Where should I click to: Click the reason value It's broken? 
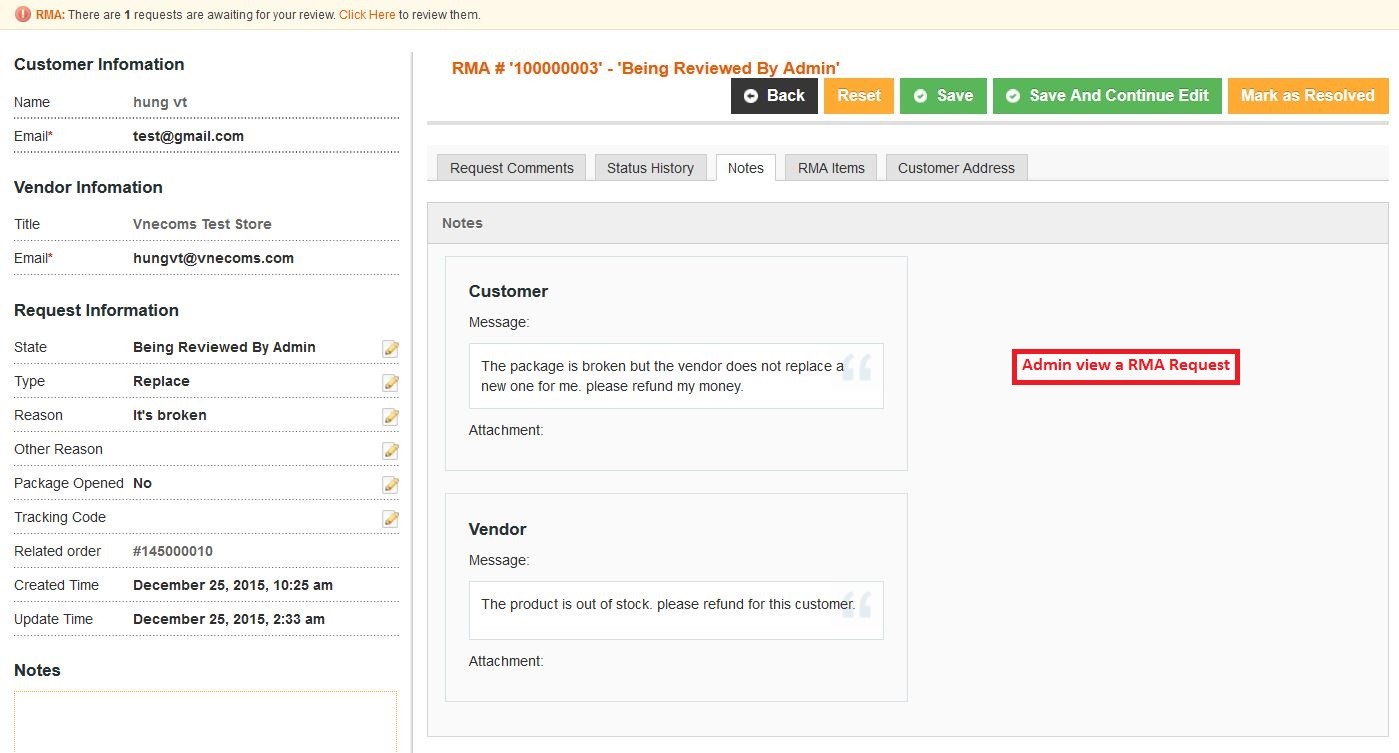click(x=170, y=415)
